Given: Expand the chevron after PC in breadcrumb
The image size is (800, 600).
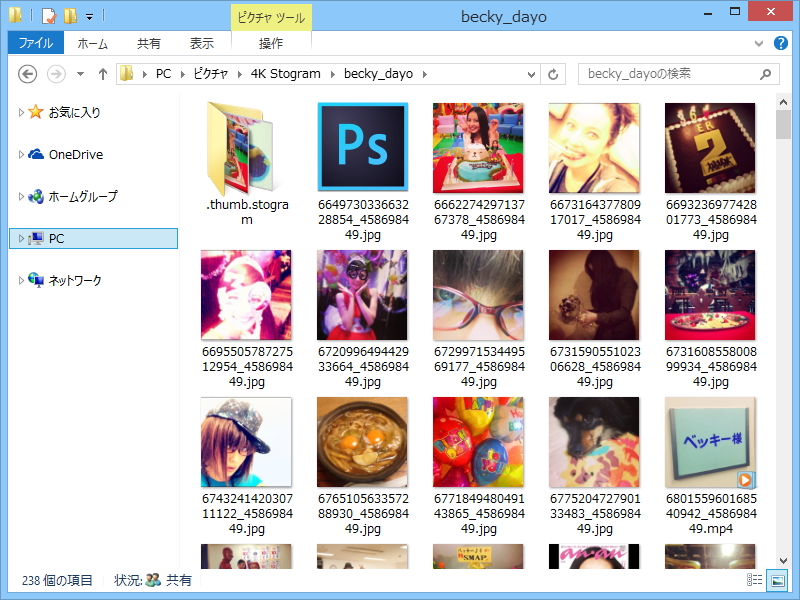Looking at the screenshot, I should pyautogui.click(x=182, y=74).
